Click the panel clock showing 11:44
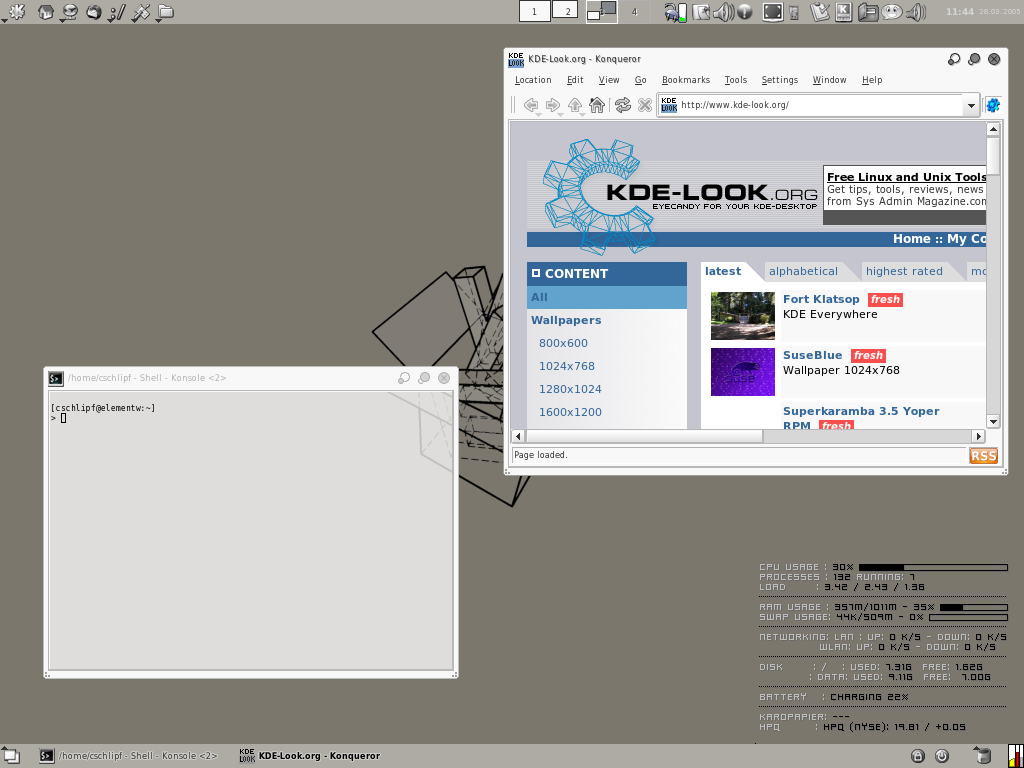Screen dimensions: 1024x768 coord(959,12)
